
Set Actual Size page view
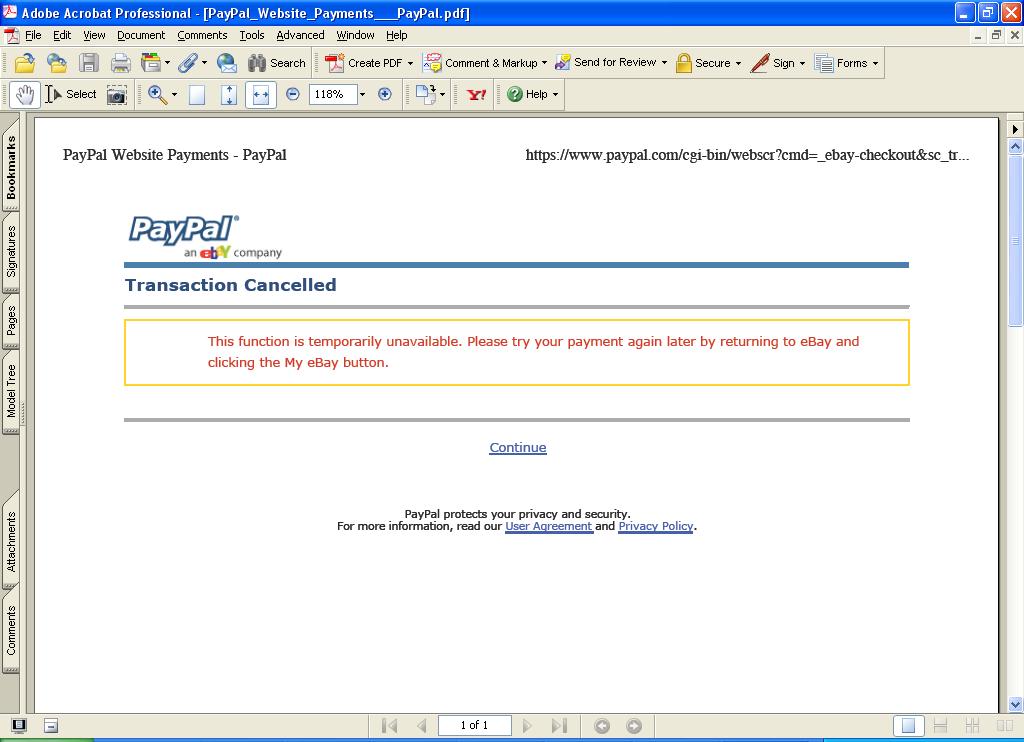pos(197,95)
